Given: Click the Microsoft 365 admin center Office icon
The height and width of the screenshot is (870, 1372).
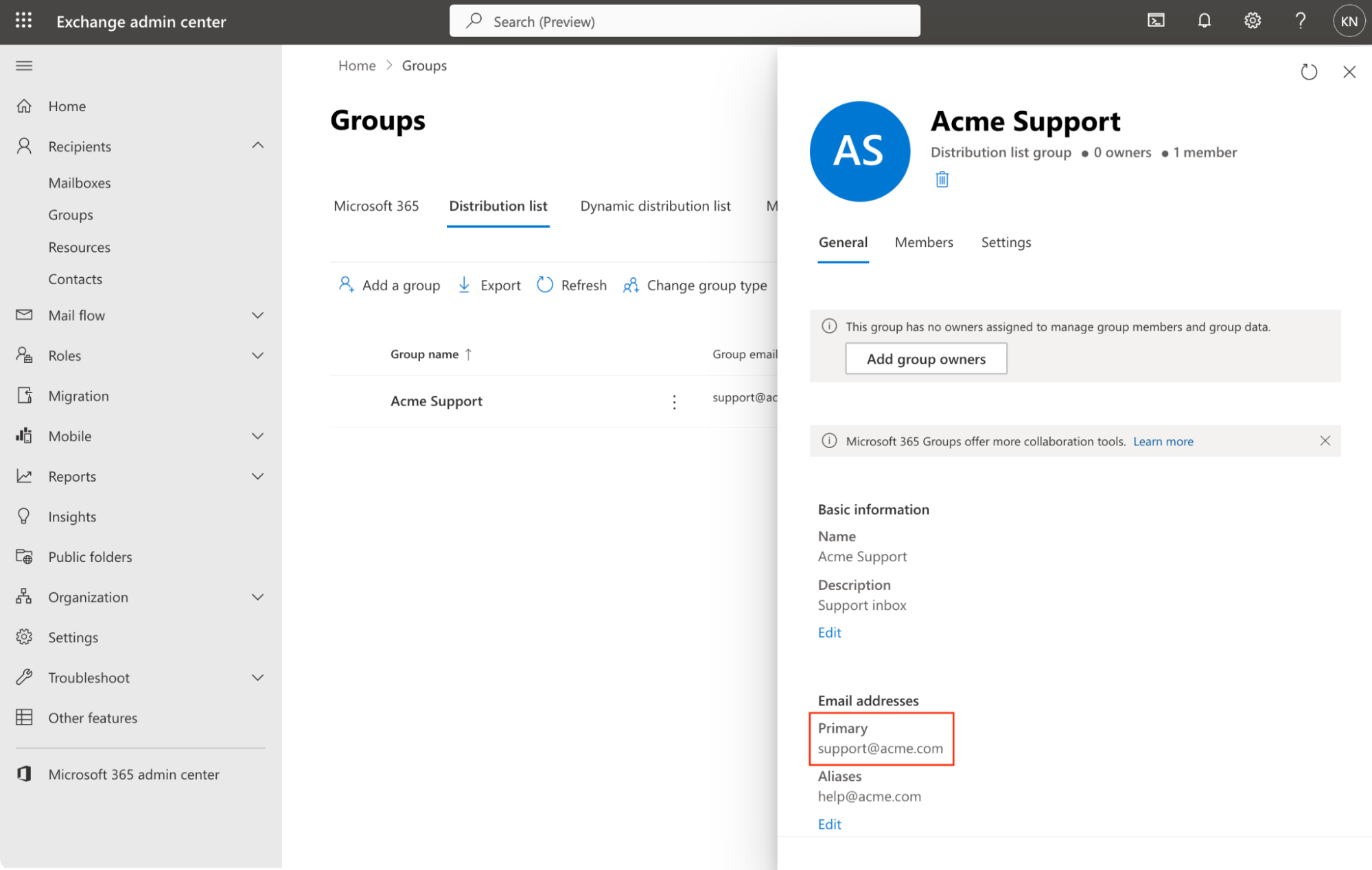Looking at the screenshot, I should coord(24,774).
